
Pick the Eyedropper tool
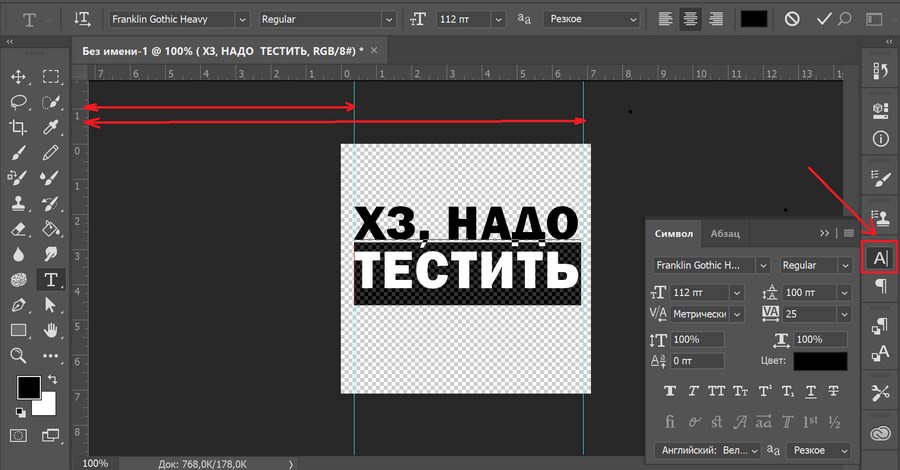pyautogui.click(x=50, y=127)
